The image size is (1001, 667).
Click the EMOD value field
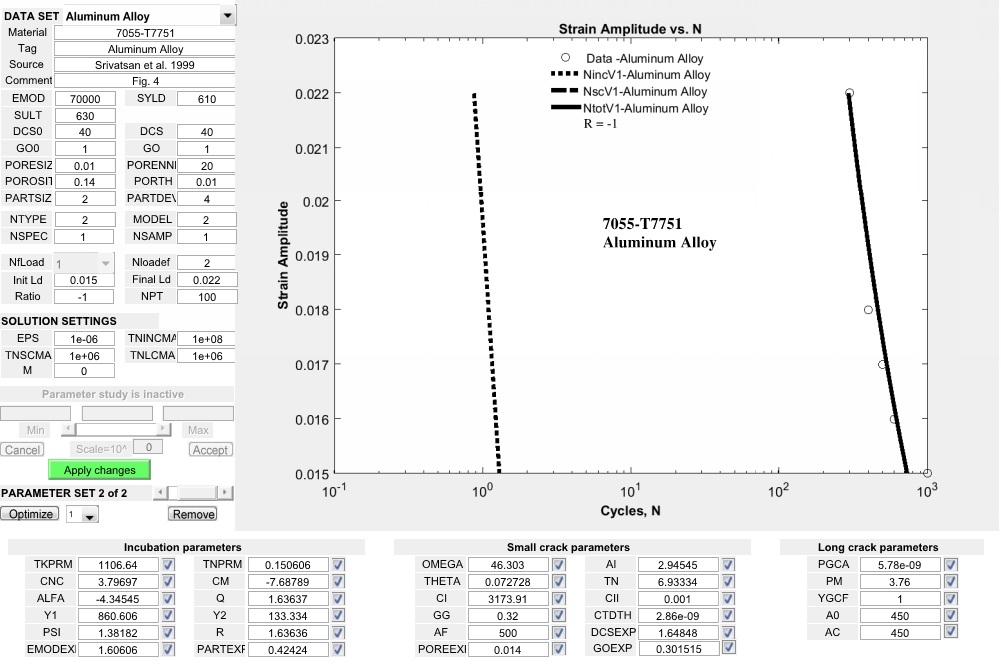click(84, 99)
